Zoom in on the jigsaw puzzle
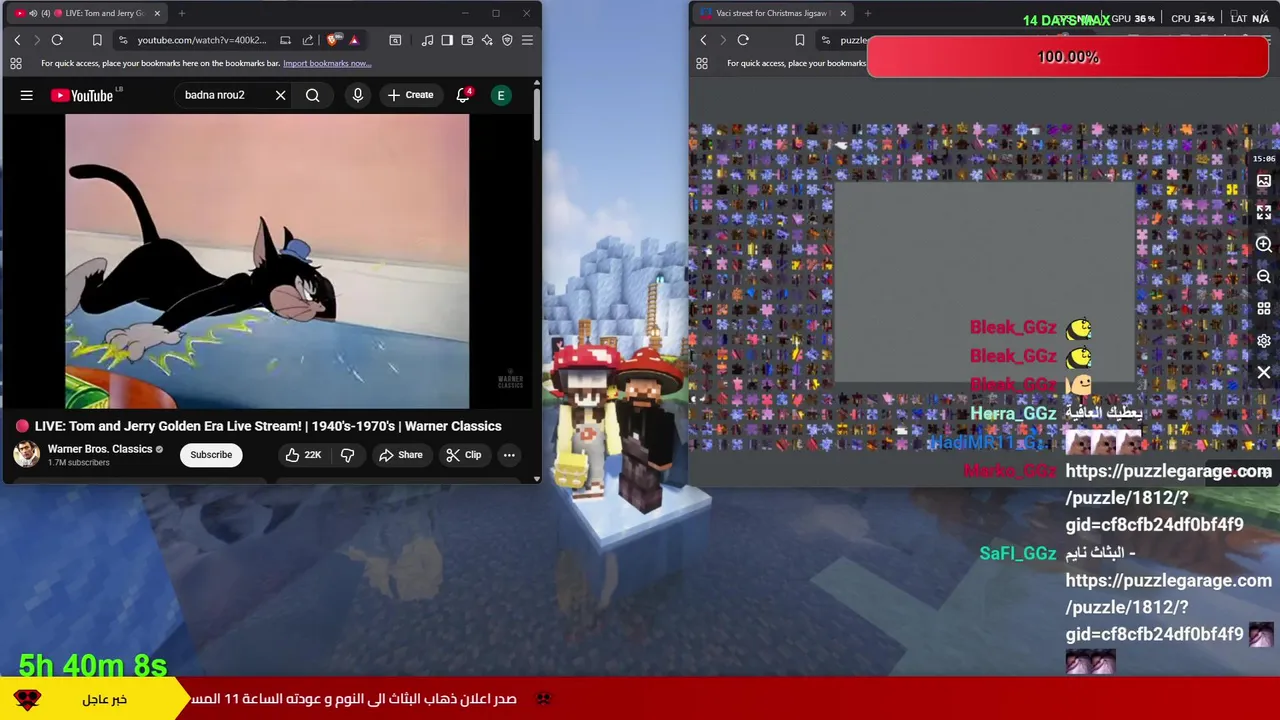 pos(1264,245)
